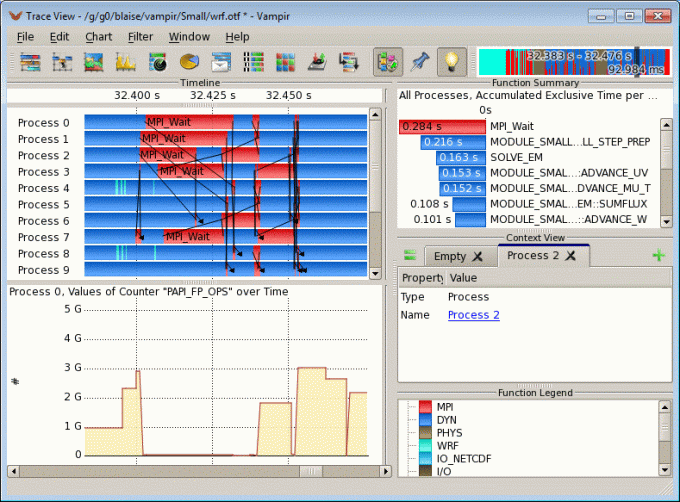Open the Edit menu
This screenshot has height=502, width=680.
59,37
